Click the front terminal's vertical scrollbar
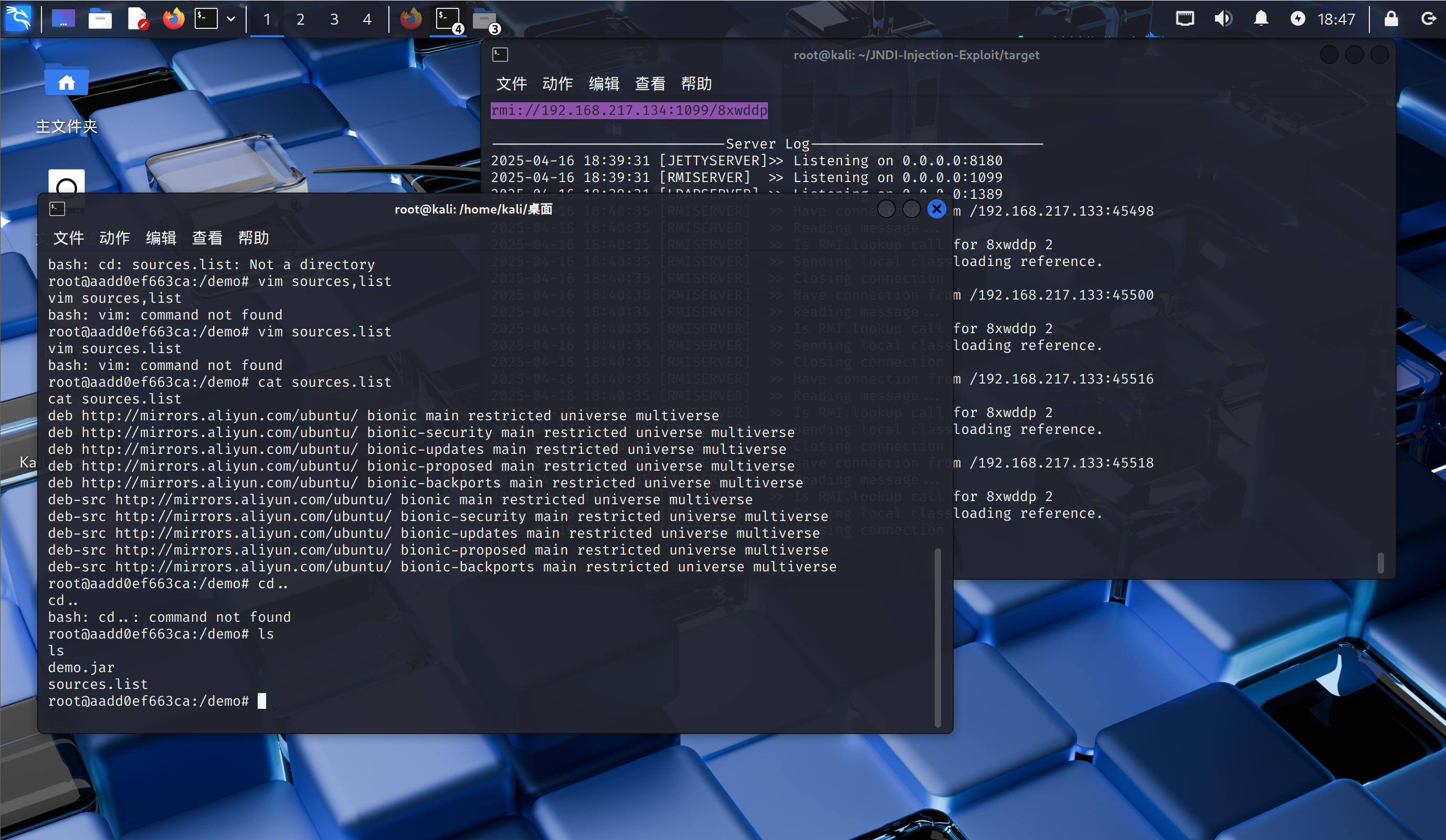The image size is (1446, 840). 937,637
